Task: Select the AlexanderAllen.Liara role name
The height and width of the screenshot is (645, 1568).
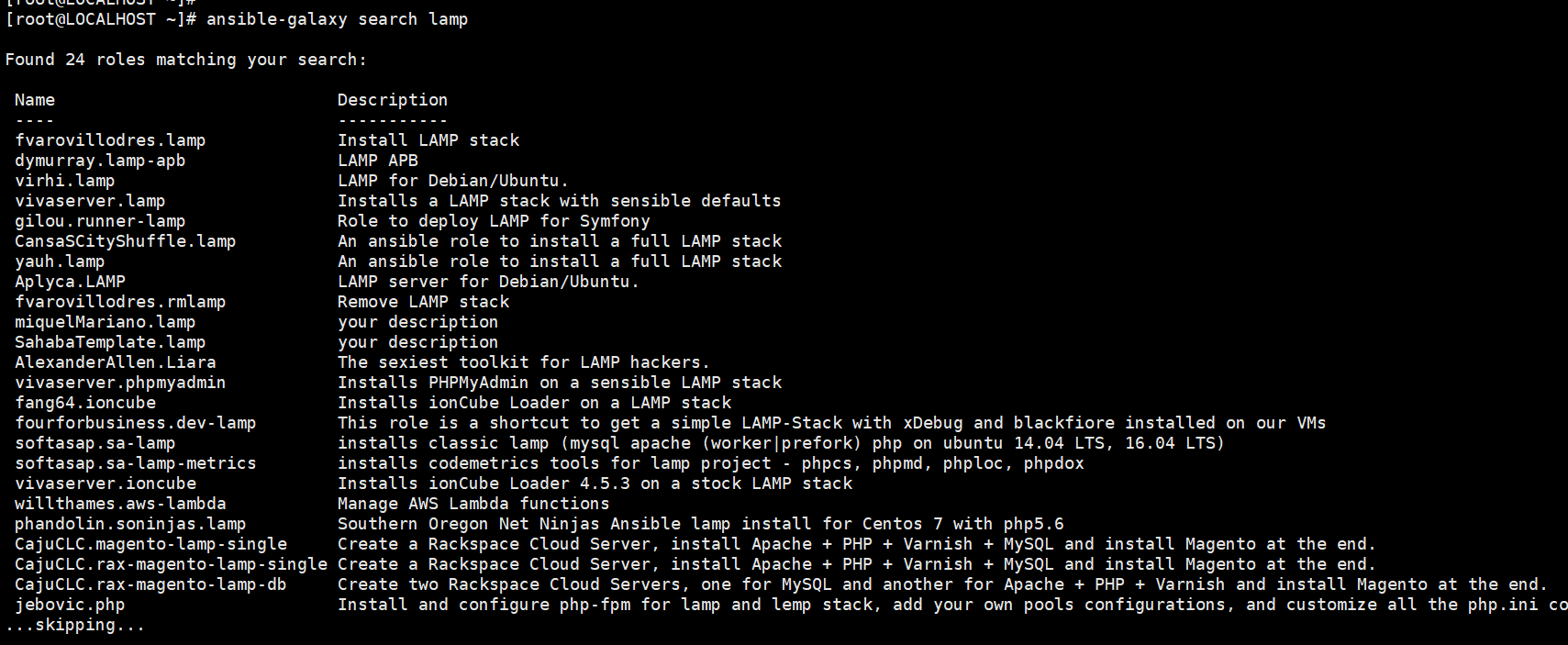Action: pos(116,362)
